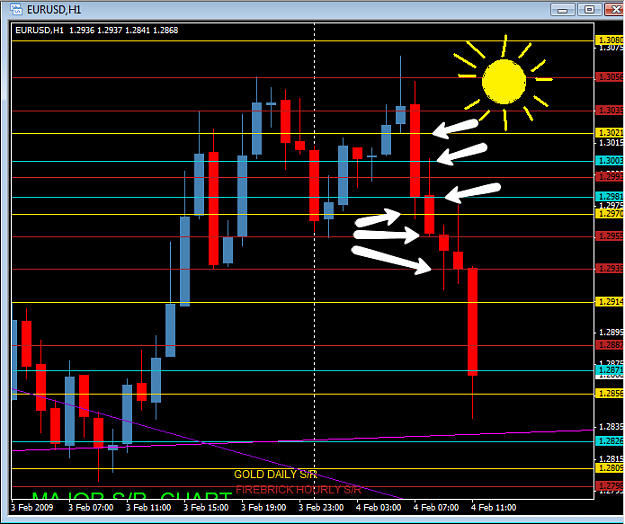Select the GOLD DAILY S/R text label
The width and height of the screenshot is (625, 524).
pos(275,474)
